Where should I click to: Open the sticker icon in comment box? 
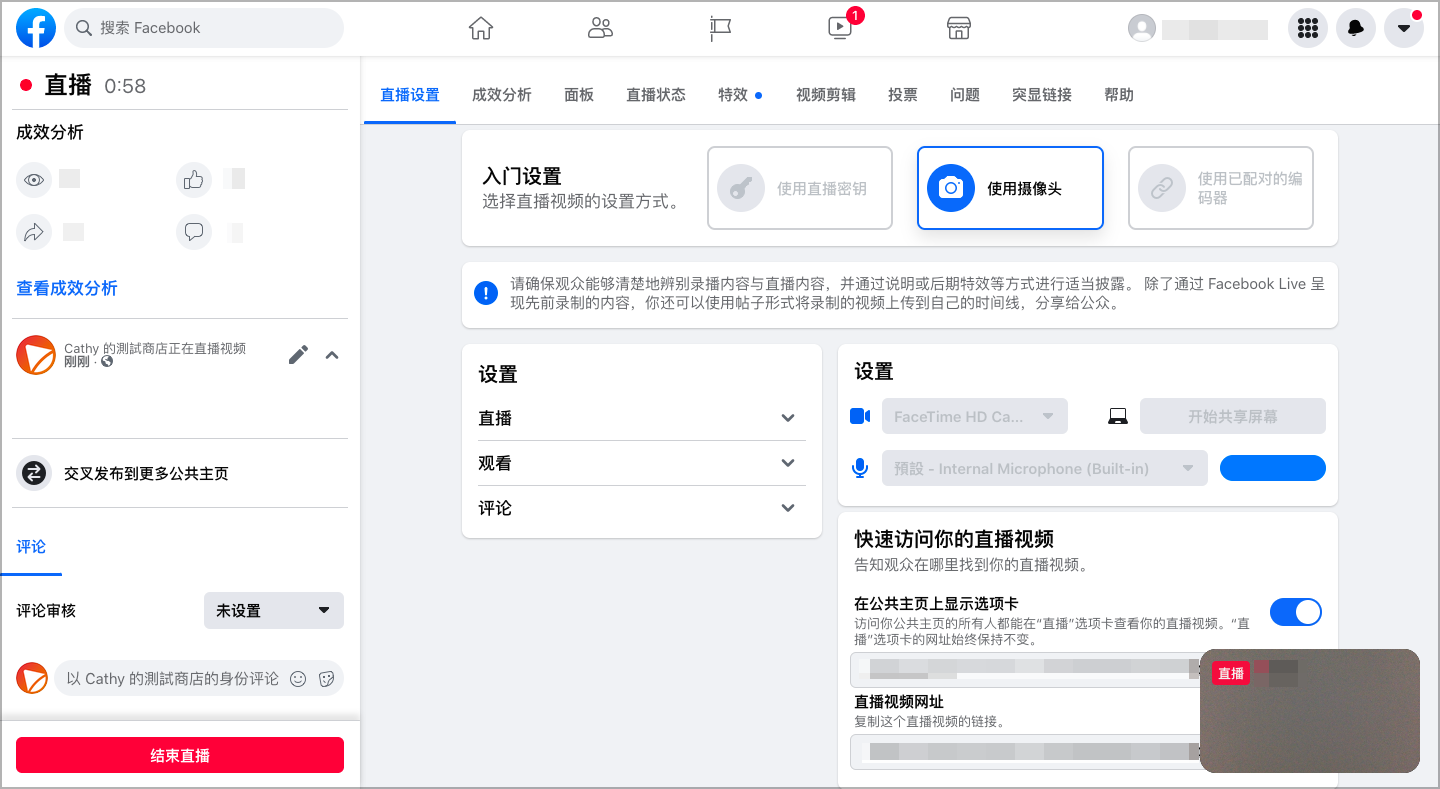pos(326,679)
